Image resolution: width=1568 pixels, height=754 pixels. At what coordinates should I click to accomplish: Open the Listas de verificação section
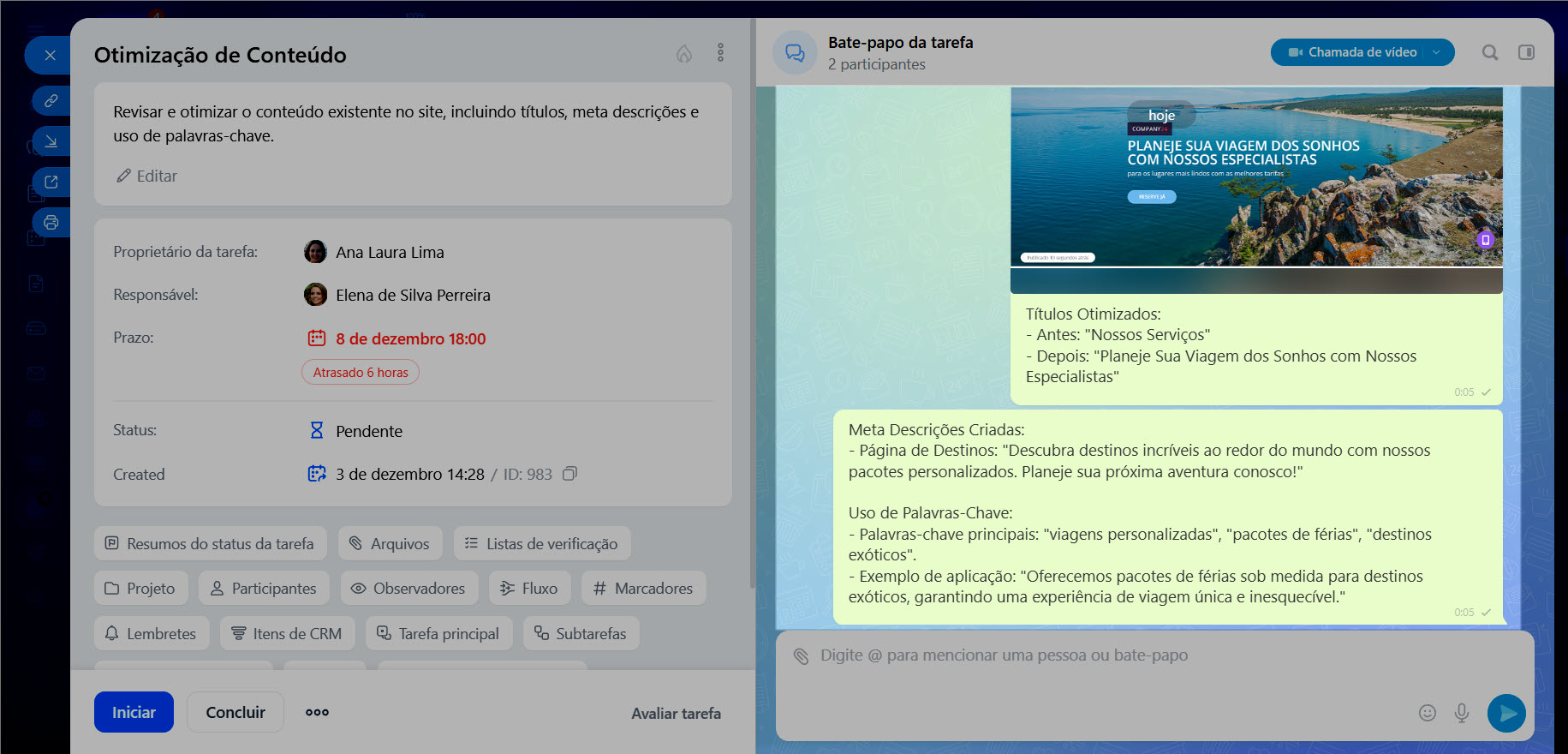pos(542,544)
